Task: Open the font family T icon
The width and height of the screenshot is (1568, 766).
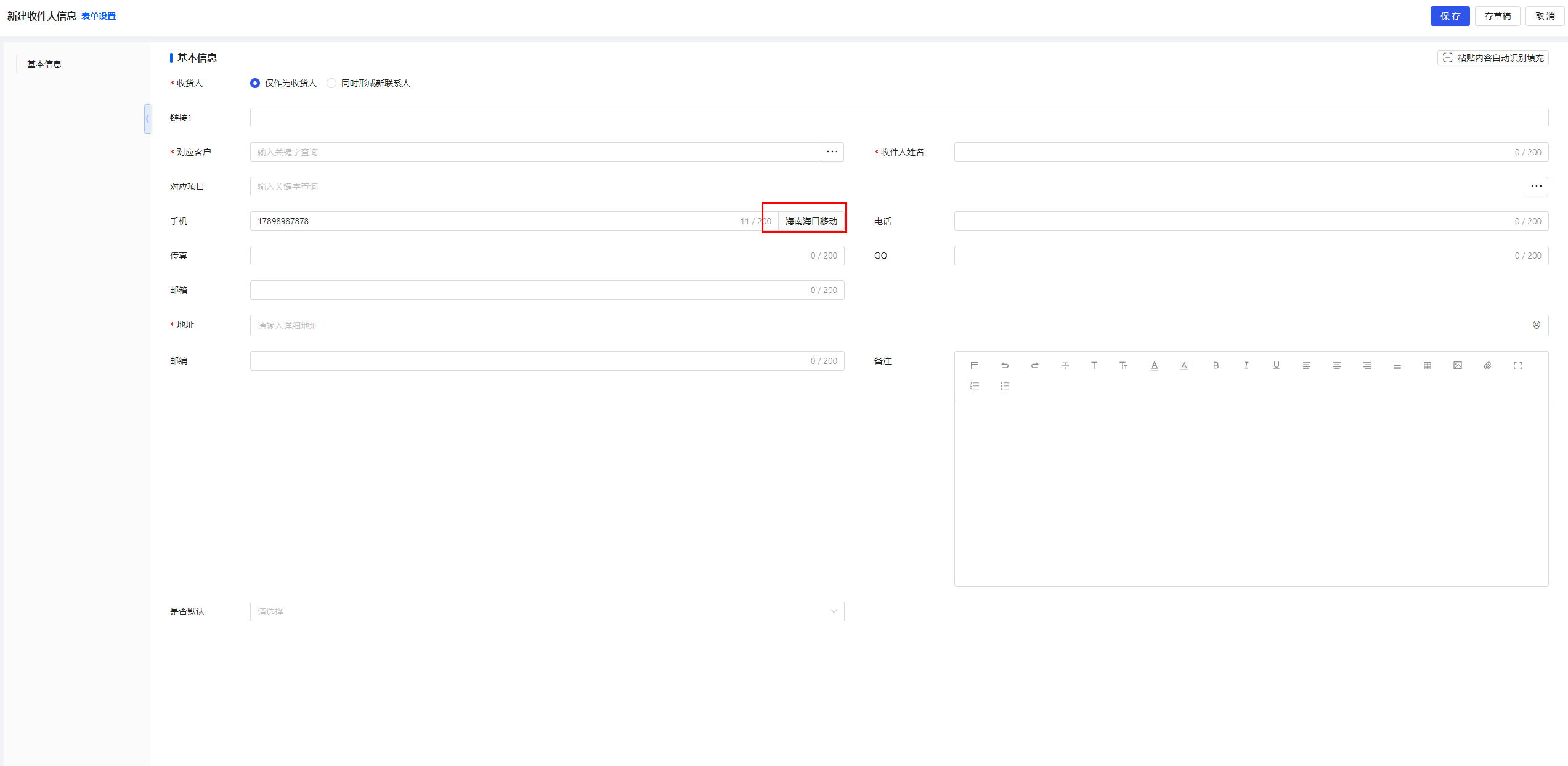Action: 1094,366
